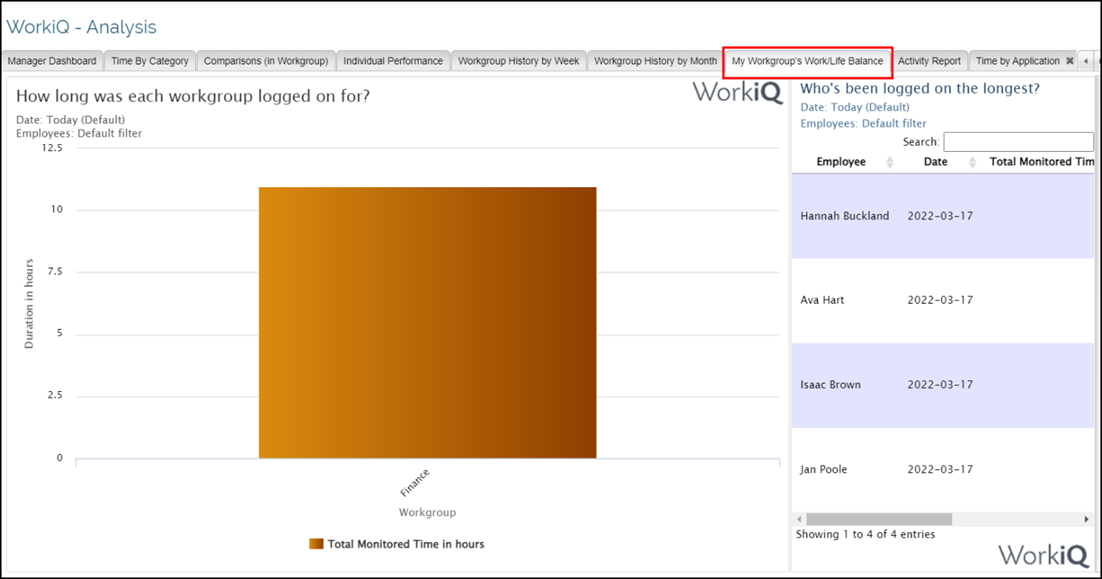Click the WorkiQ logo above chart
This screenshot has height=579, width=1102.
click(x=738, y=93)
